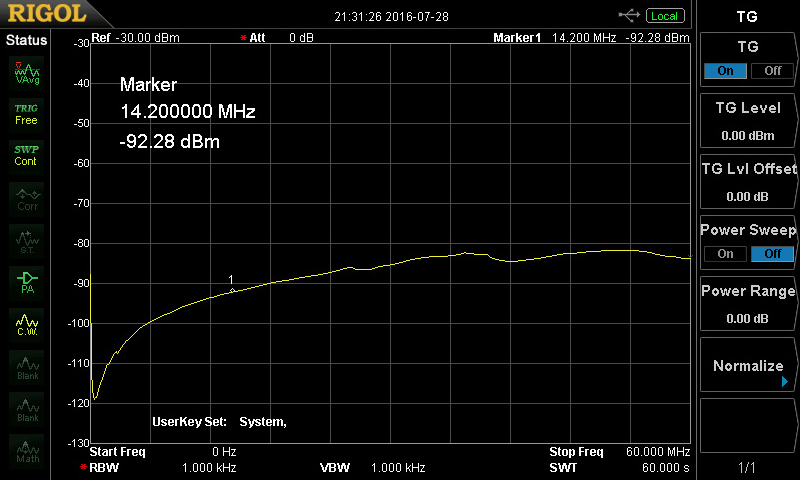Set Power Sweep to Off
Viewport: 800px width, 480px height.
pyautogui.click(x=772, y=254)
